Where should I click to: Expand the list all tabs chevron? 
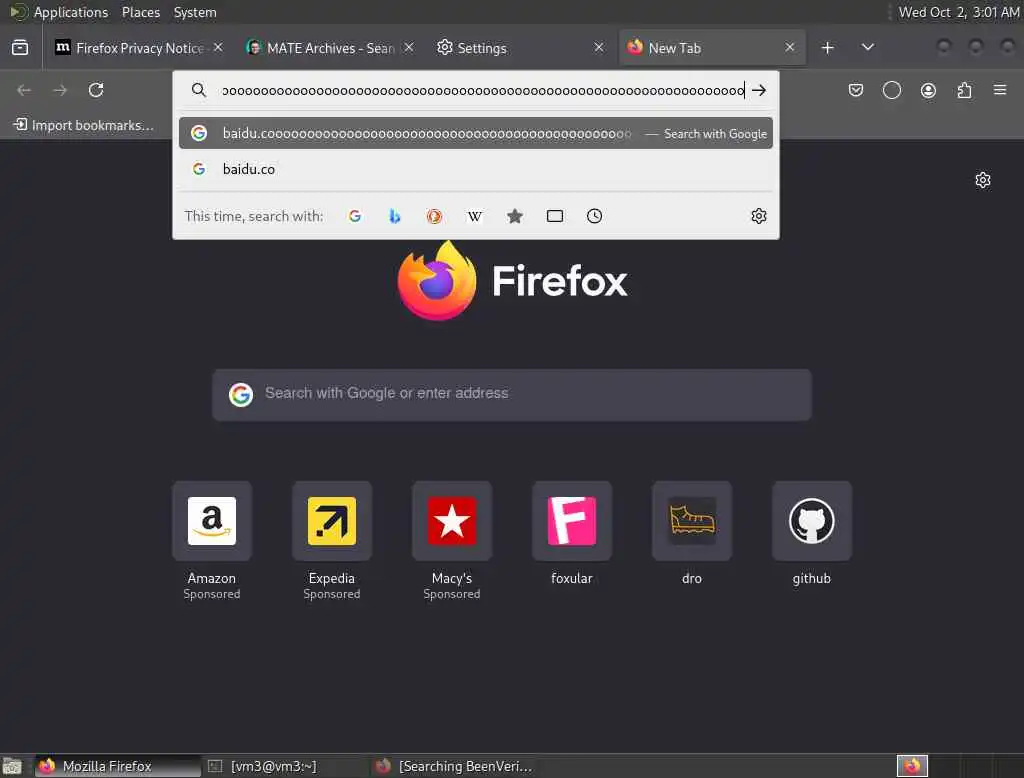click(x=867, y=47)
